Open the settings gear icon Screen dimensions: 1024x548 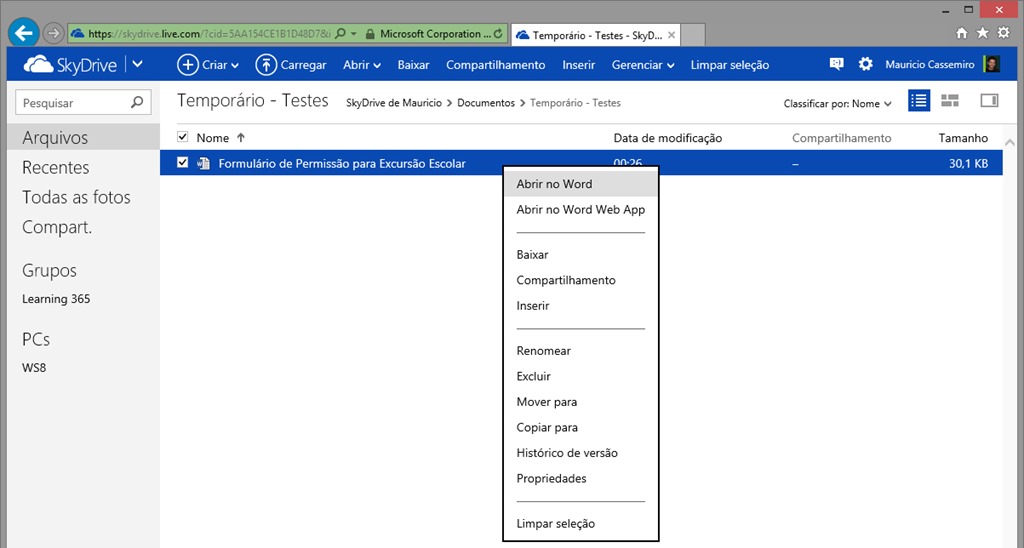click(865, 64)
